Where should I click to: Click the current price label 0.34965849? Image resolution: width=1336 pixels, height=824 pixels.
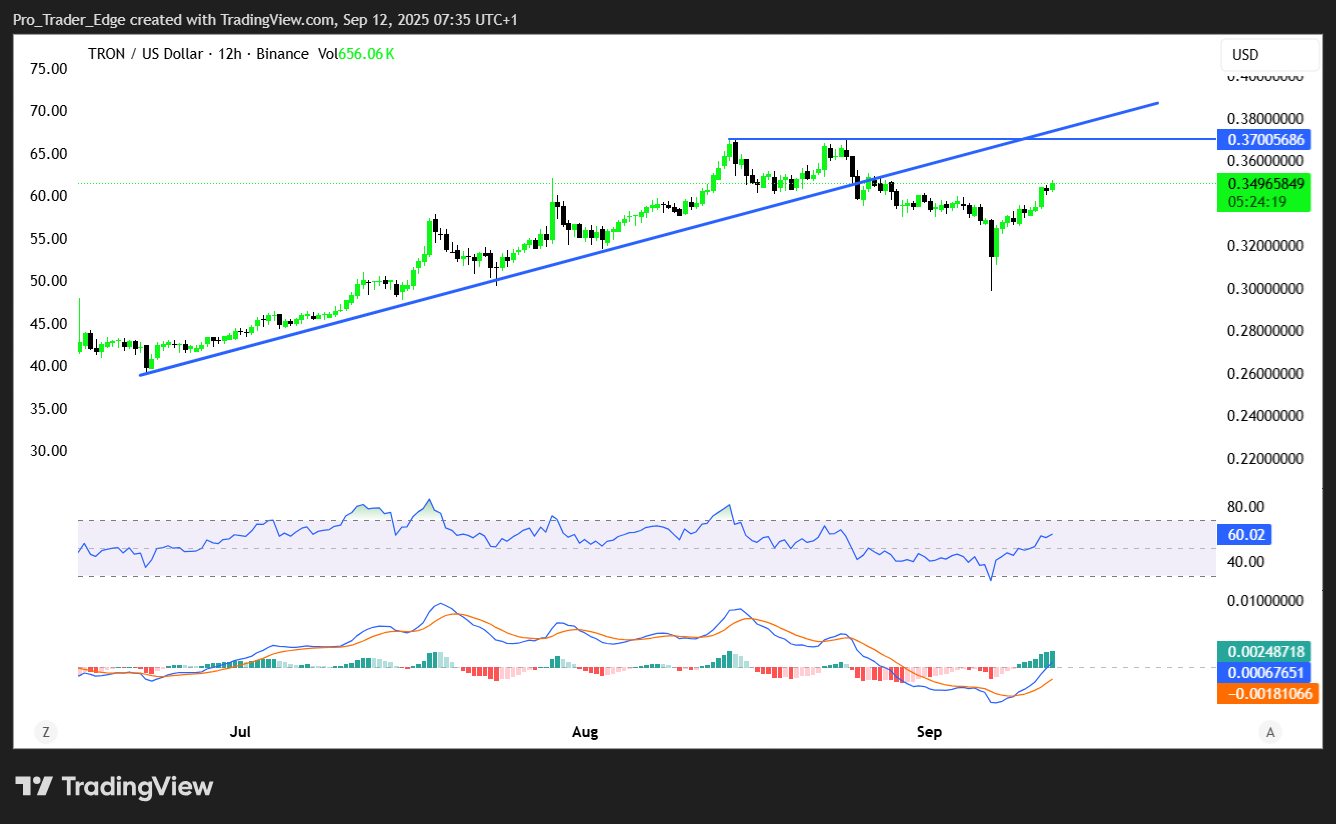pos(1267,184)
